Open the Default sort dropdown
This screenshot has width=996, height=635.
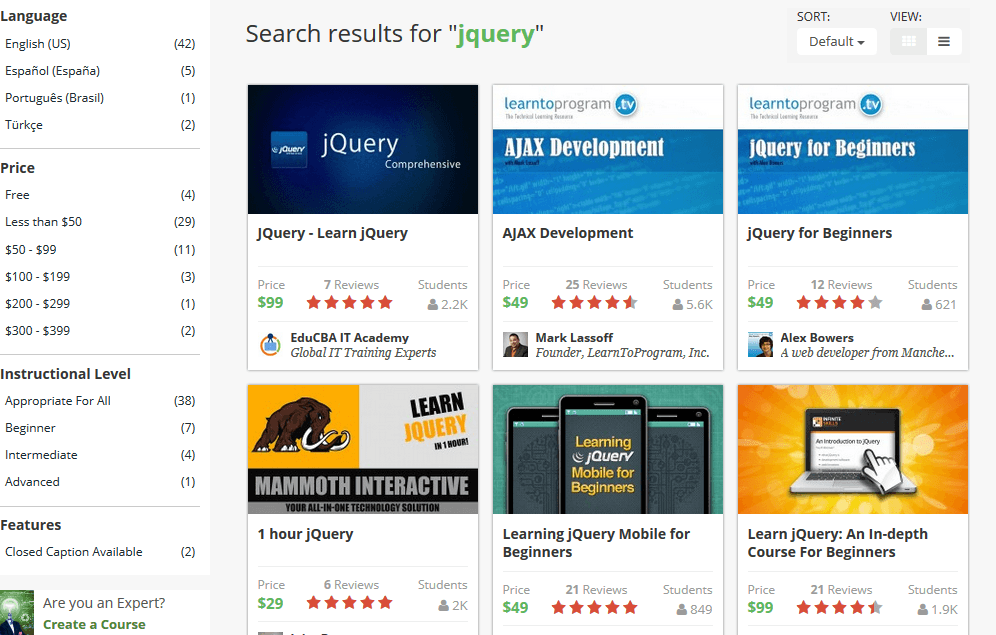pos(837,41)
